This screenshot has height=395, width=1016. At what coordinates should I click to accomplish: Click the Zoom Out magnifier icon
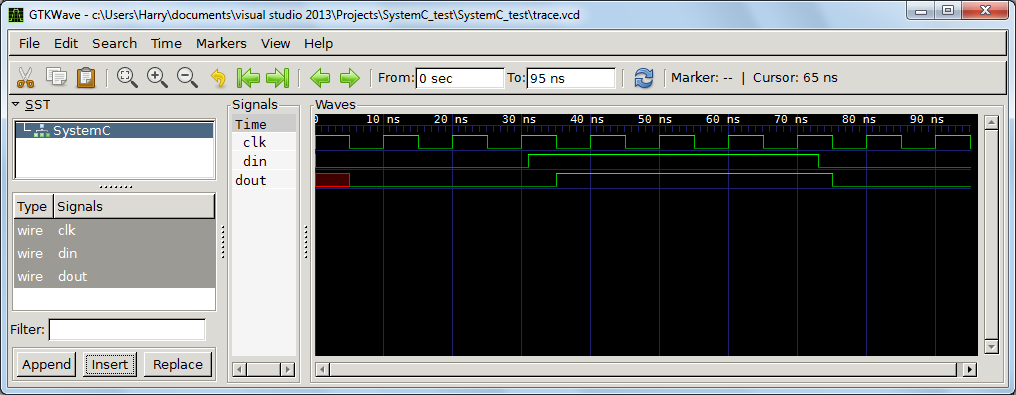(x=187, y=78)
